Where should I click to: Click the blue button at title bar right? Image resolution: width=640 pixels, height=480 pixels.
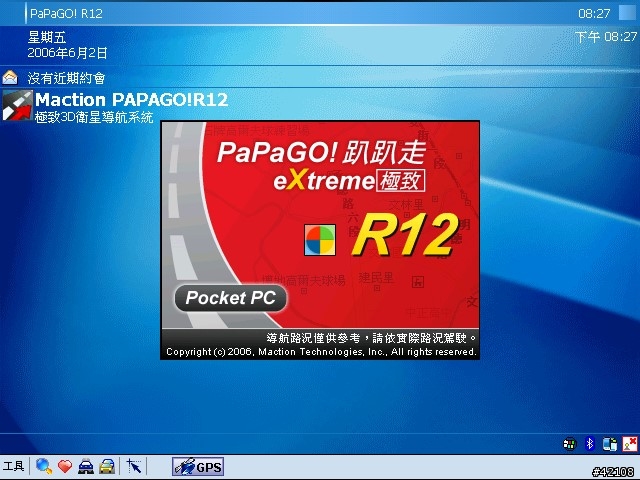[627, 13]
